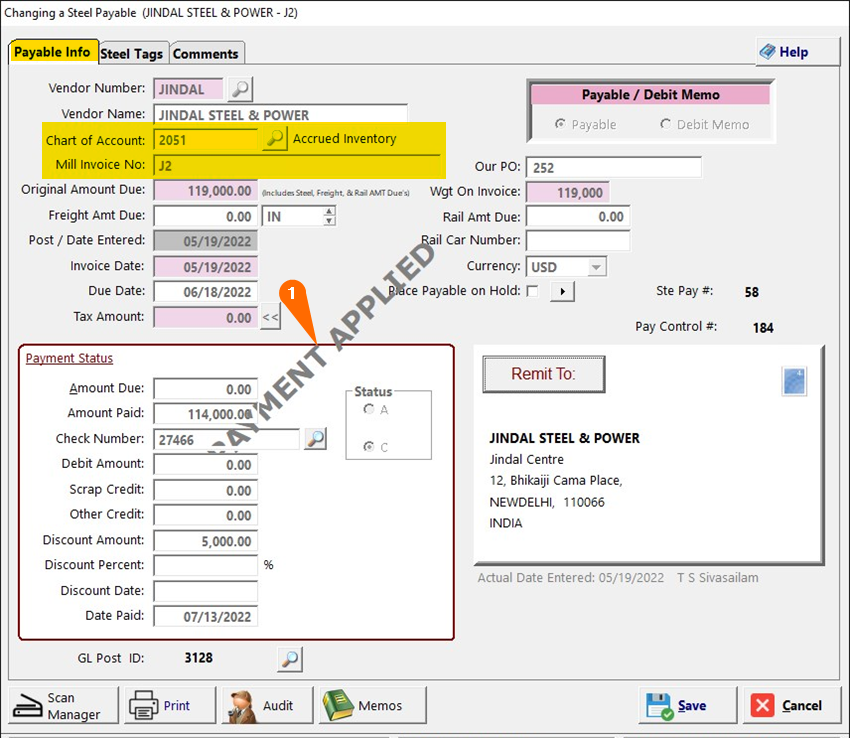
Task: Edit the Other Credit field
Action: point(206,515)
